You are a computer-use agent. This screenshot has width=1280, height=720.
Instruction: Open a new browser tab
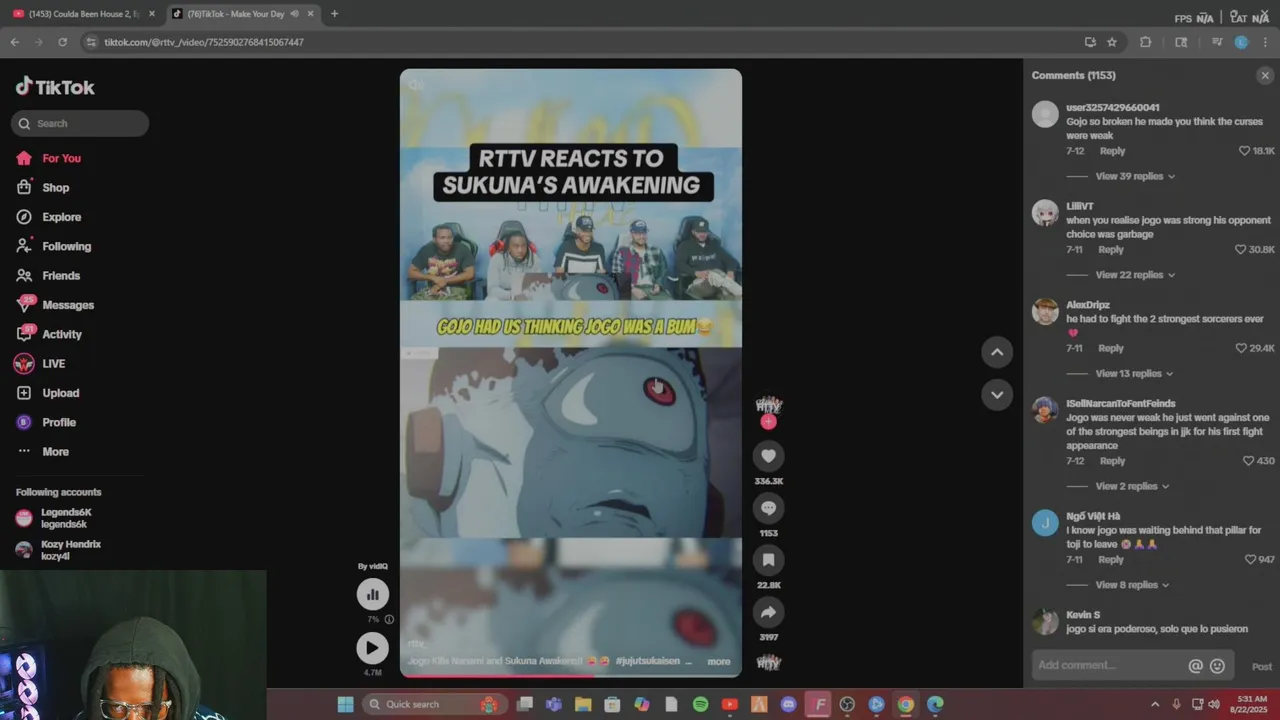click(x=334, y=14)
